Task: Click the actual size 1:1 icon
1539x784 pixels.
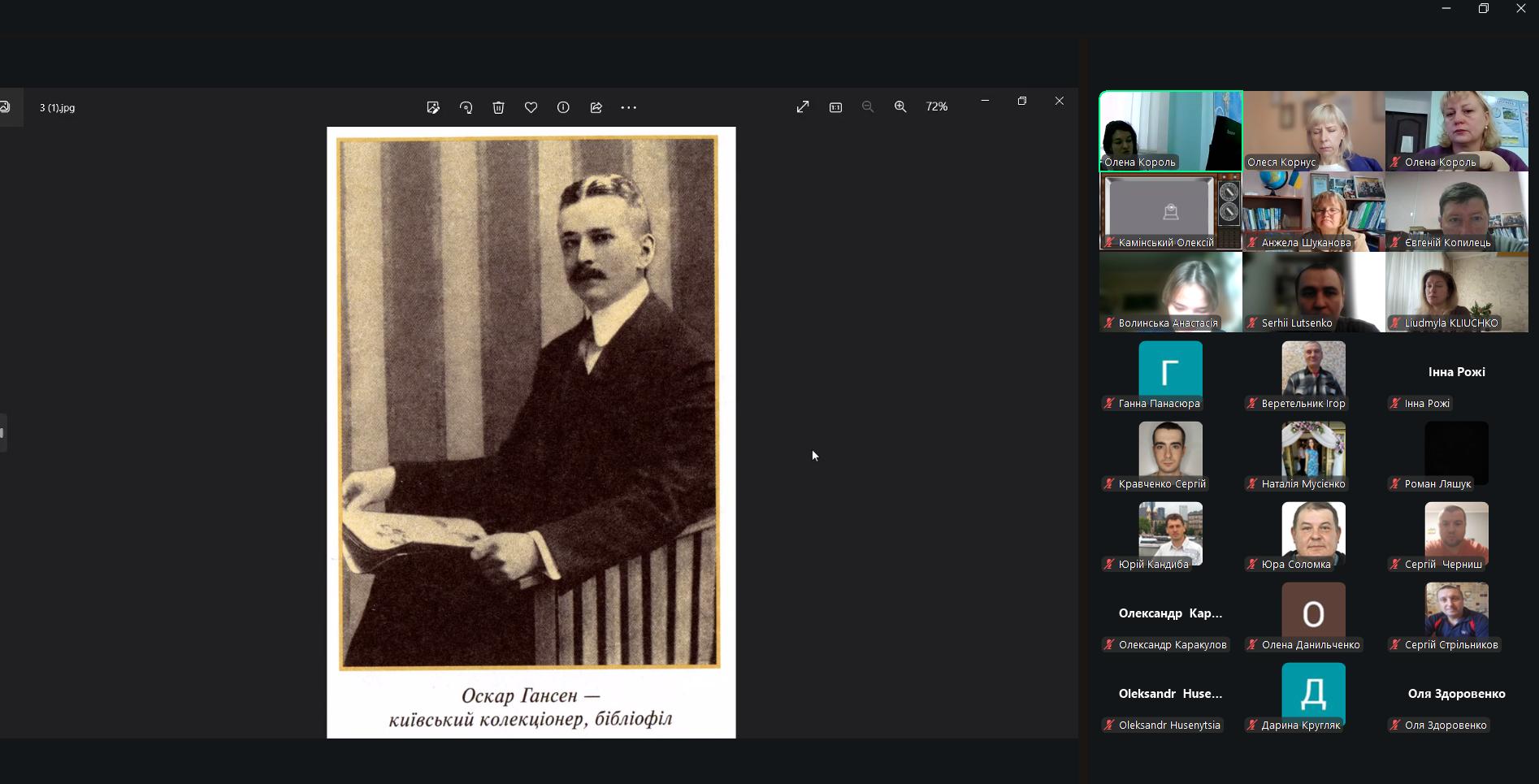Action: click(x=835, y=106)
